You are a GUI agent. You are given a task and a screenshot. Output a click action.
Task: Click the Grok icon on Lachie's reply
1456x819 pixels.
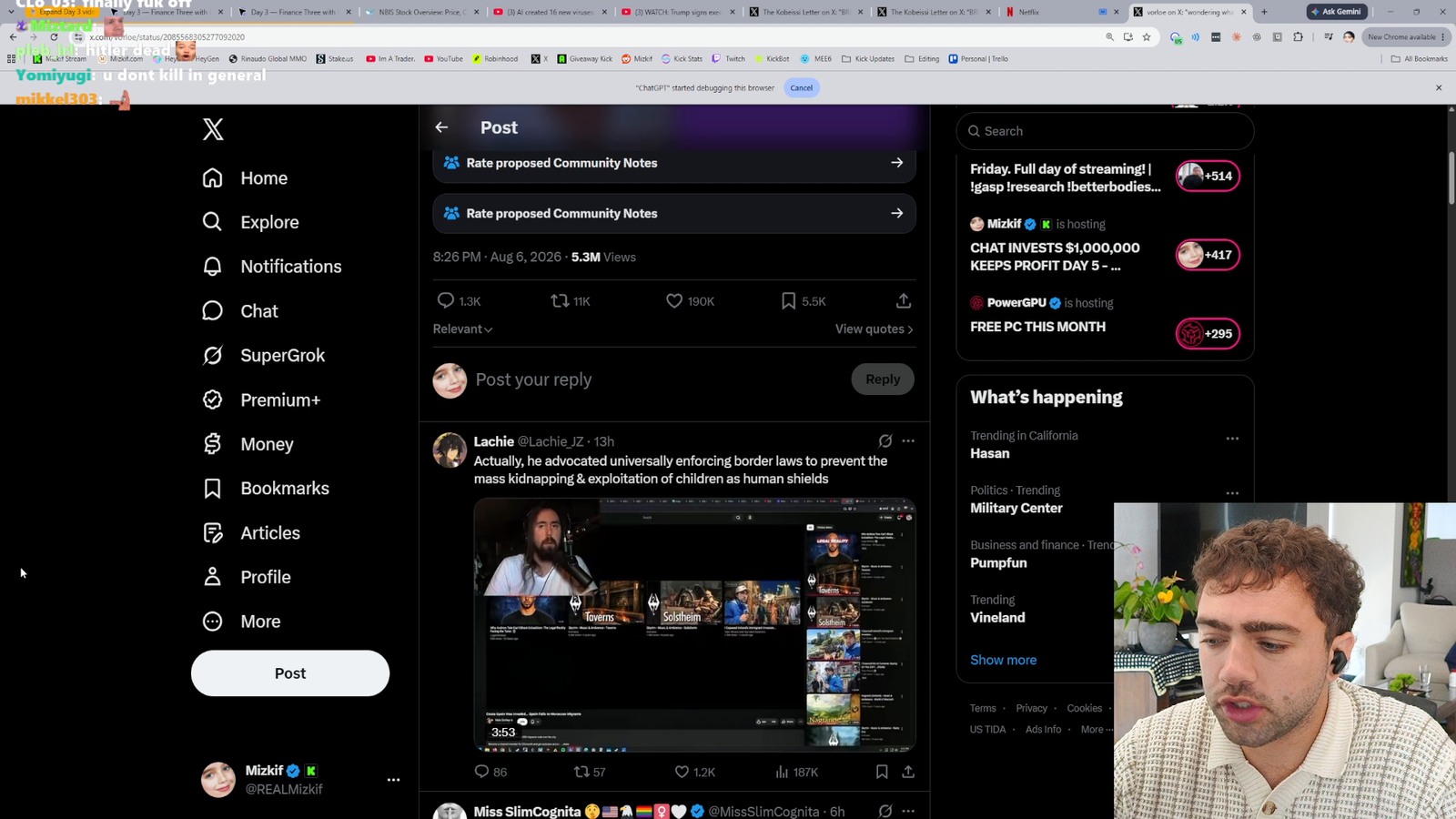885,441
